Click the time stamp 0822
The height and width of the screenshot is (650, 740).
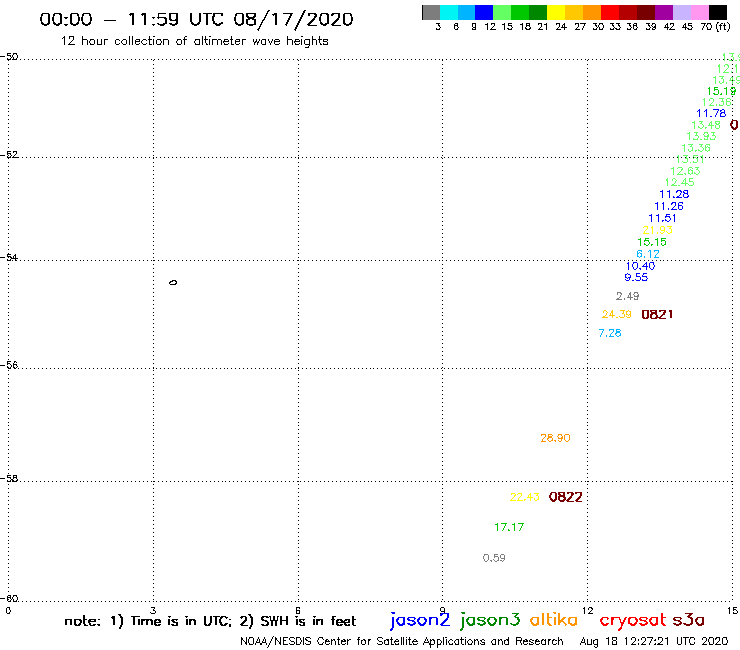[x=565, y=497]
